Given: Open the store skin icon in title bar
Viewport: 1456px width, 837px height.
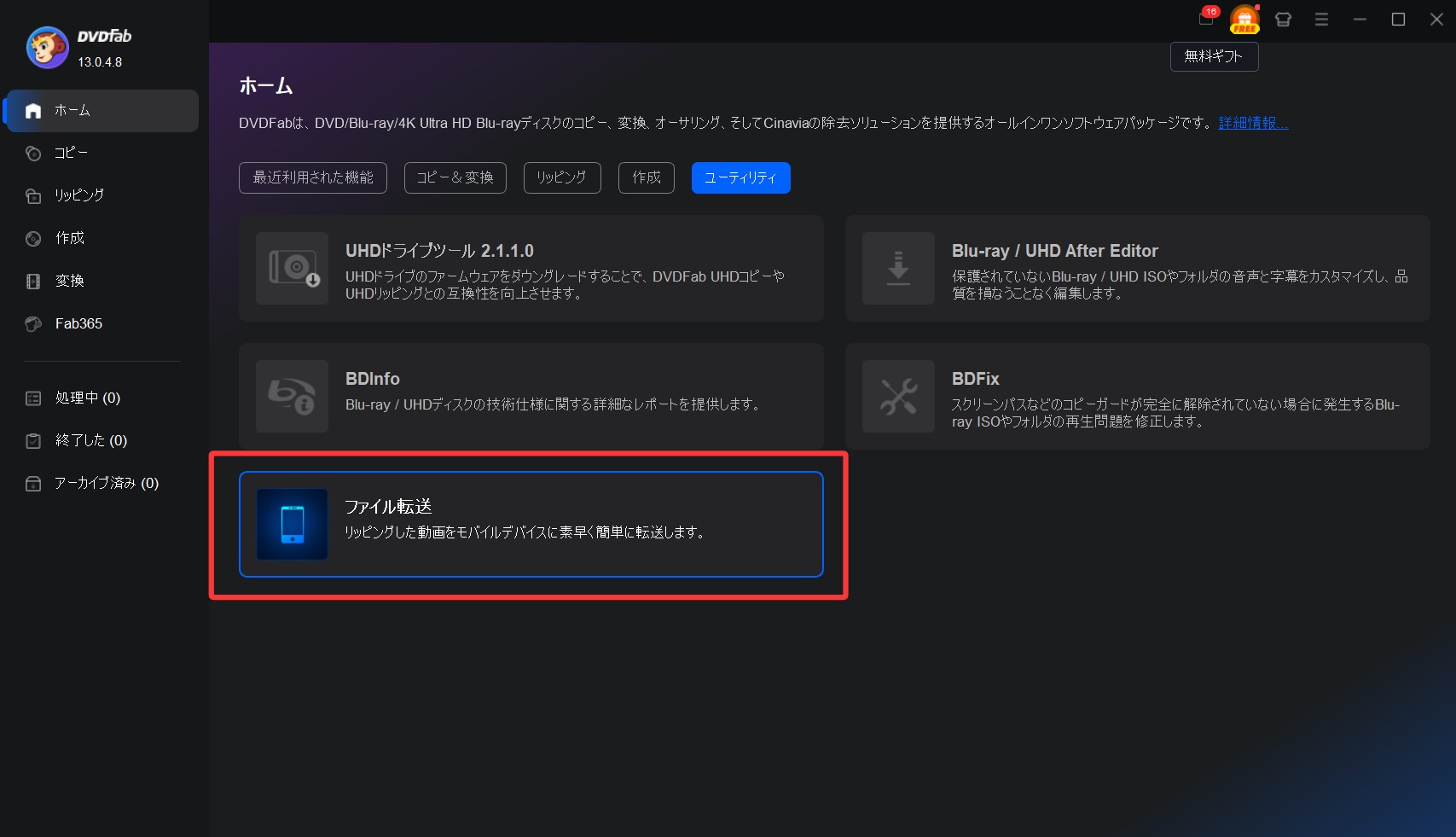Looking at the screenshot, I should 1283,20.
